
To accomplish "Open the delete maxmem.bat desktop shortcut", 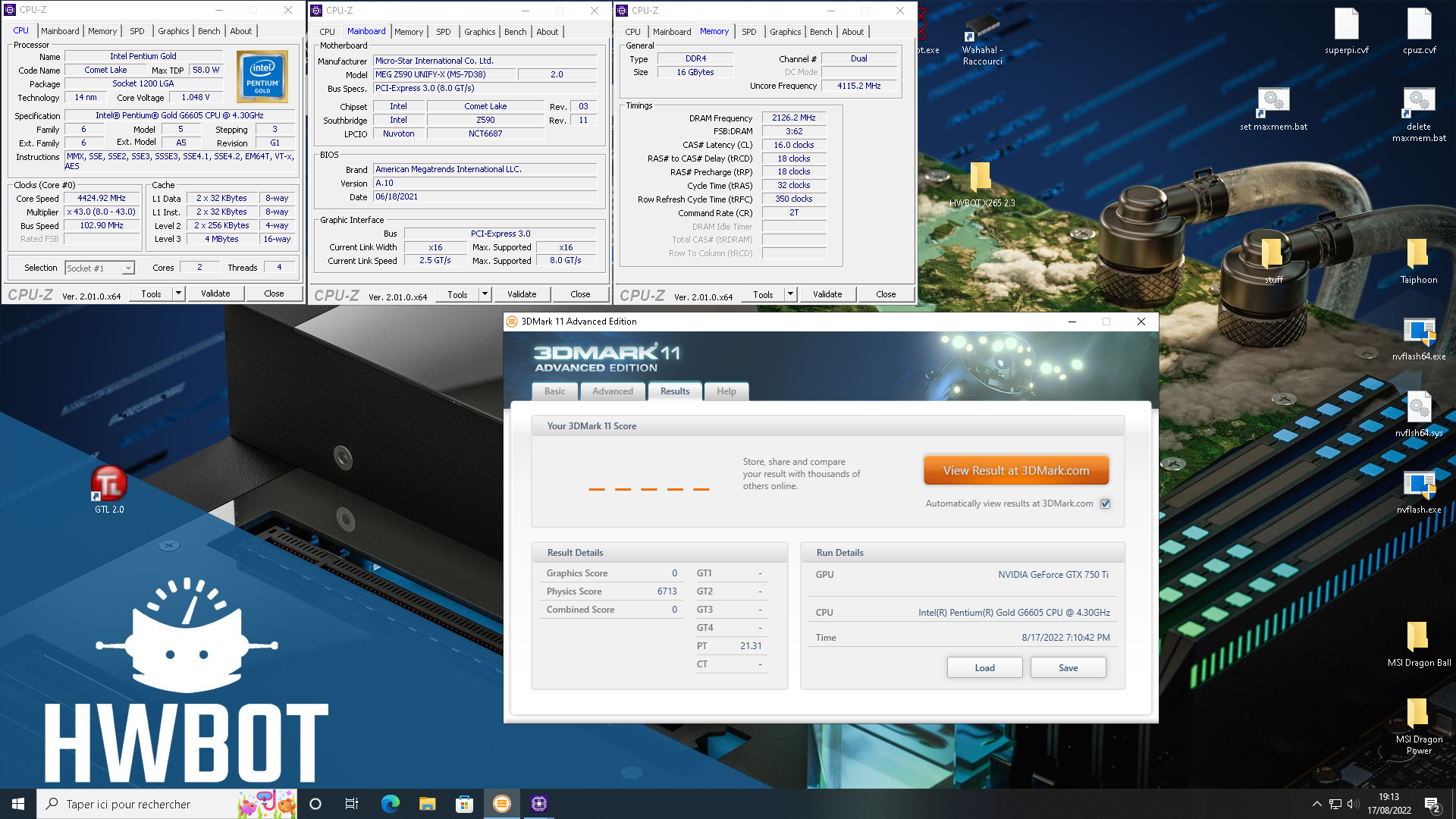I will tap(1419, 114).
